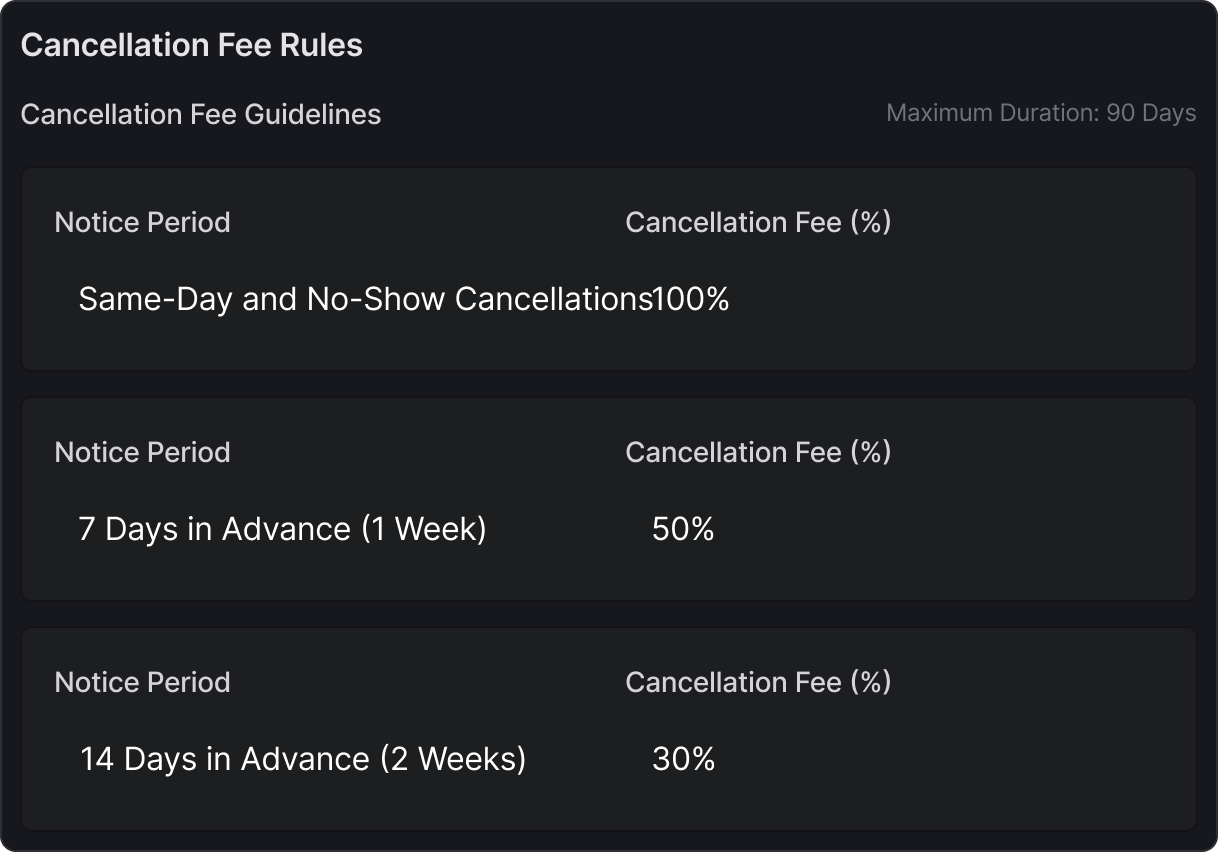
Task: Click the "90 Days" maximum duration value
Action: point(1151,113)
